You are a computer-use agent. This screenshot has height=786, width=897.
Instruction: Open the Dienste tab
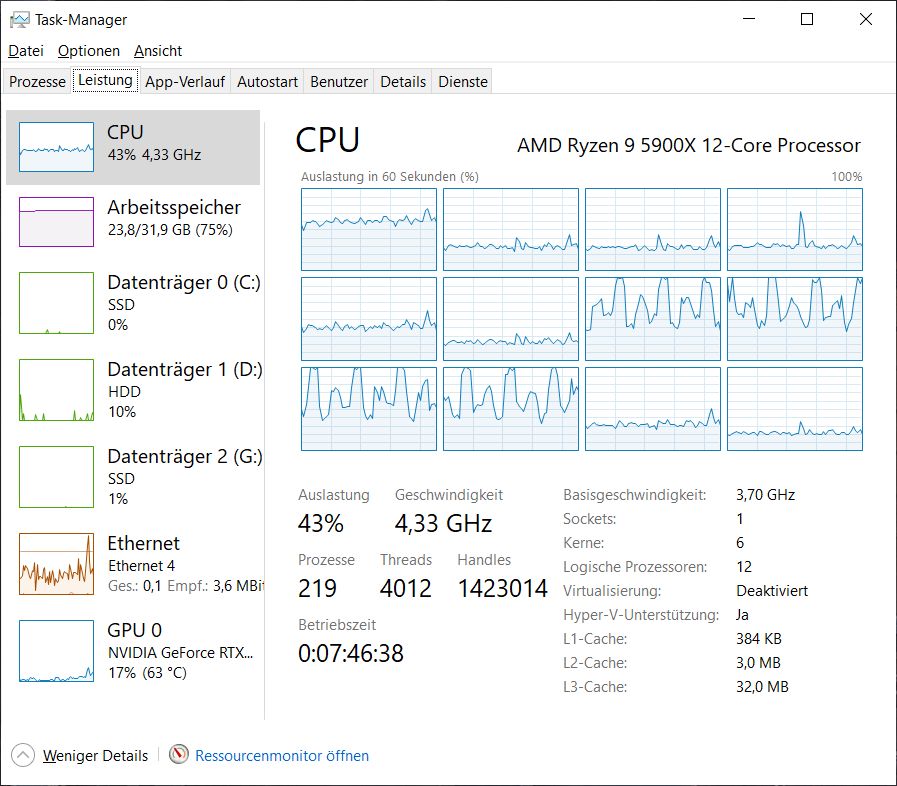[x=463, y=82]
